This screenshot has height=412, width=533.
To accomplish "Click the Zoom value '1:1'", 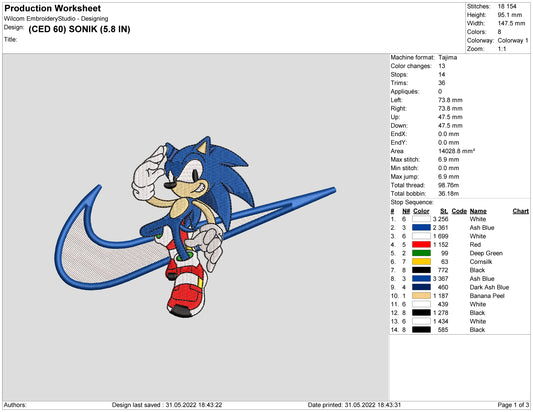I will tap(502, 49).
